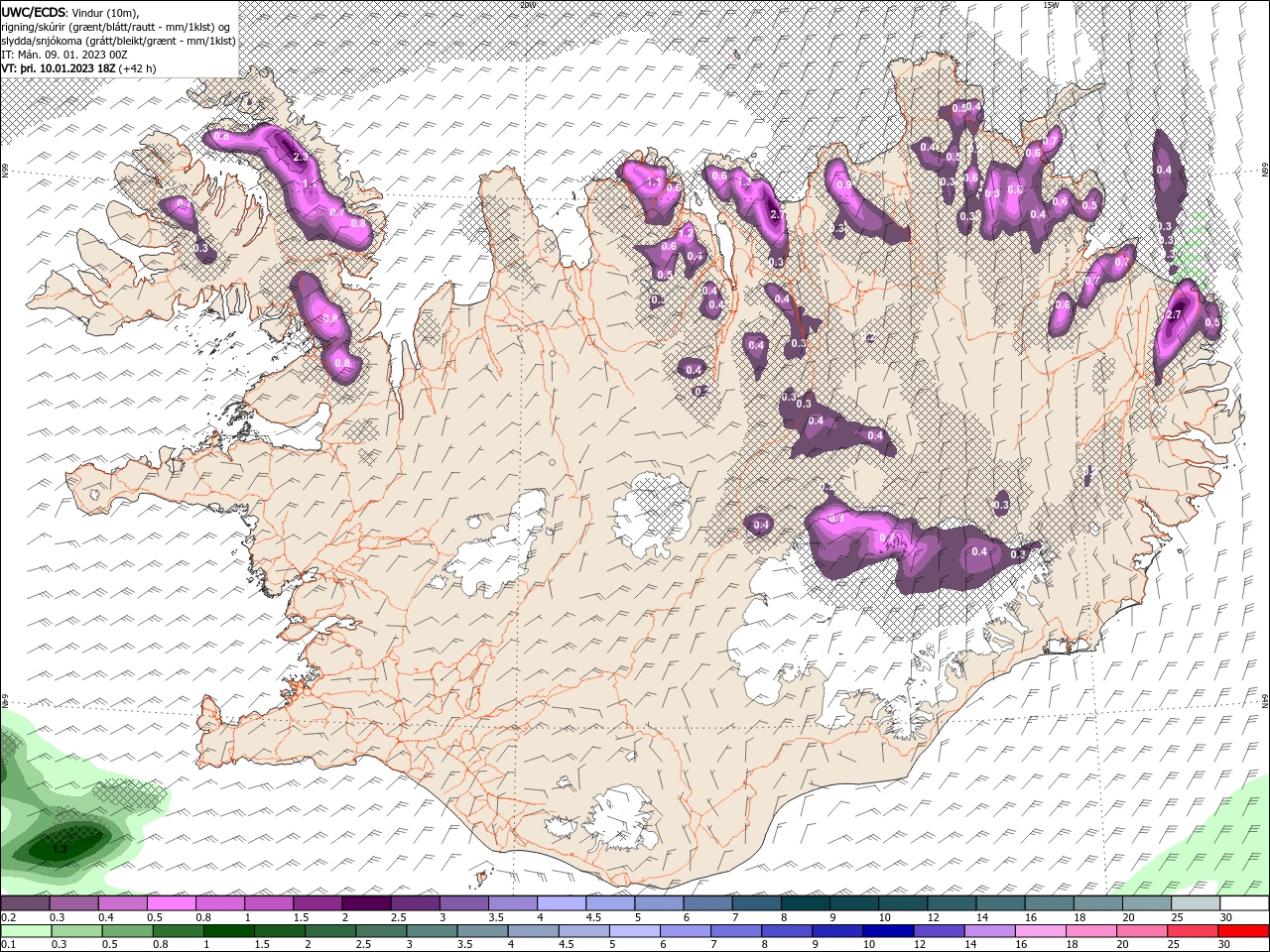This screenshot has height=952, width=1270.
Task: Select snow scale swatch between 1.5 and 2
Action: pos(317,903)
